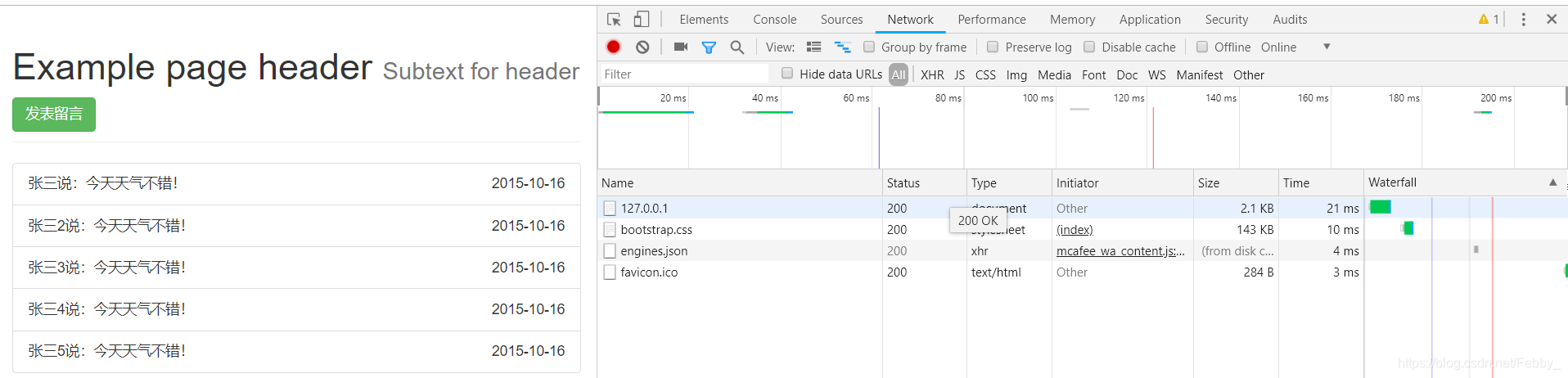Filter requests by Font
Image resolution: width=1568 pixels, height=378 pixels.
click(1093, 75)
